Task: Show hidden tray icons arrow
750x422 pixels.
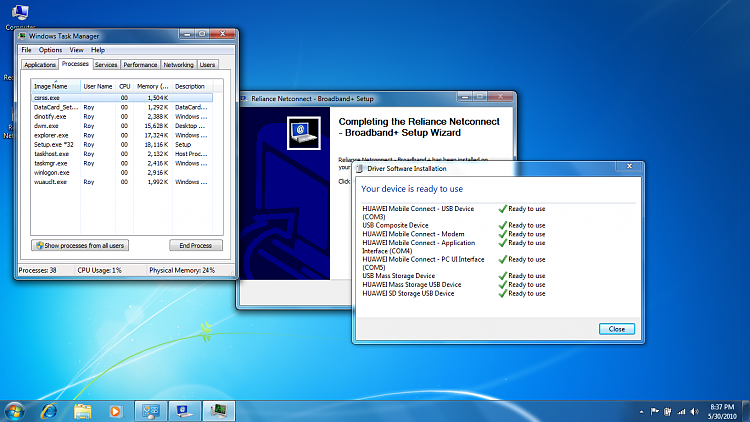Action: [641, 412]
